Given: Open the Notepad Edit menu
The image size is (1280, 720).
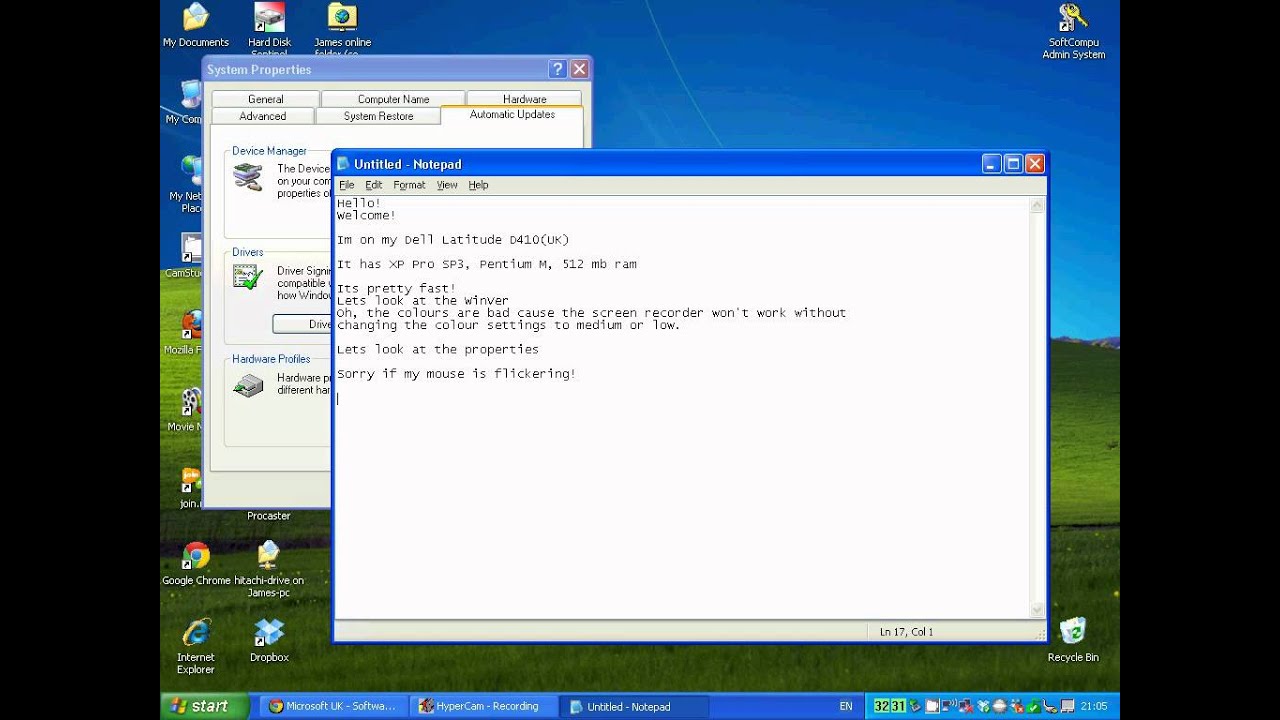Looking at the screenshot, I should (x=373, y=185).
